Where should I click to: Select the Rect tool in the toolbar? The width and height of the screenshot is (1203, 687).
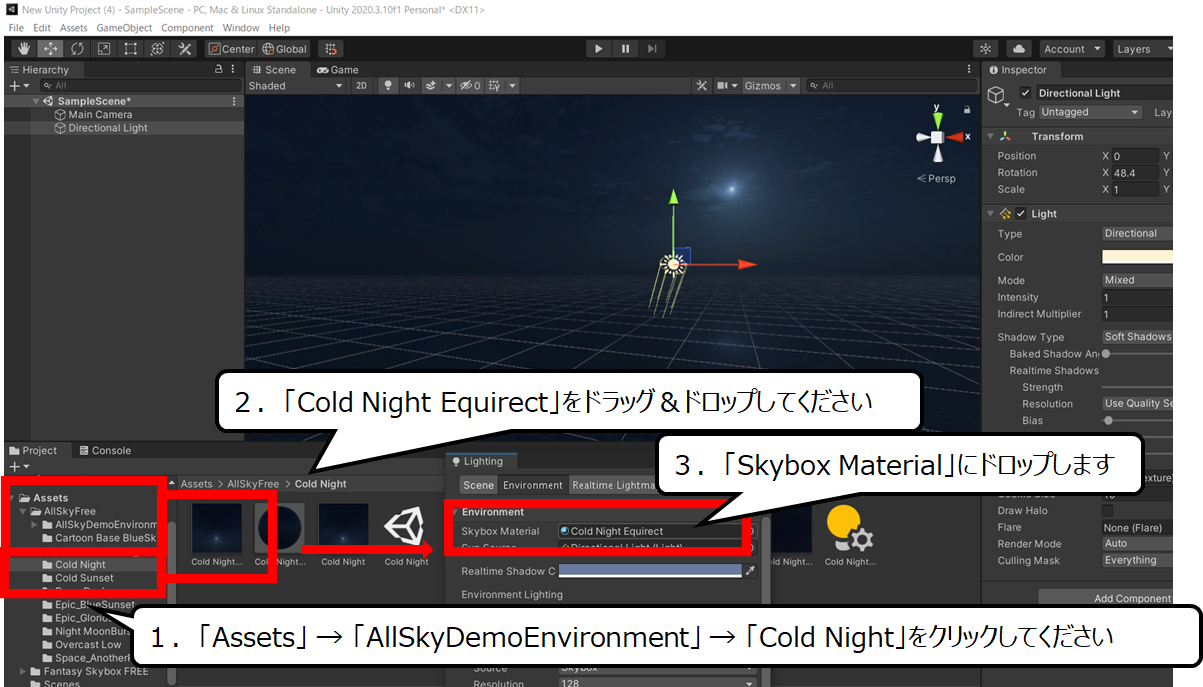(x=131, y=49)
